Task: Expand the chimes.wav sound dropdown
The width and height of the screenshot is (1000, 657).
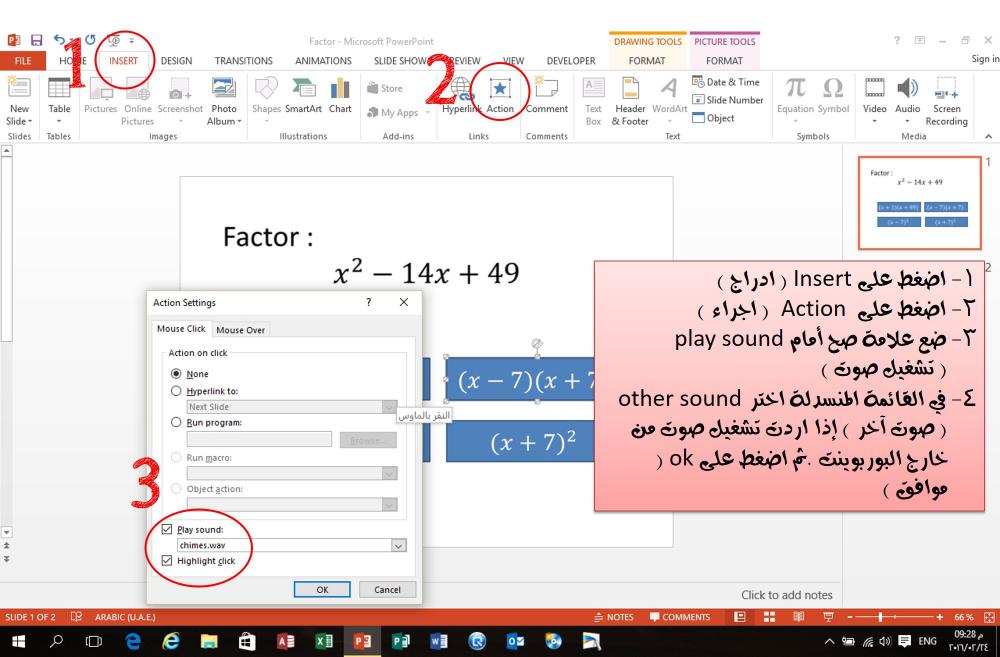Action: click(398, 545)
